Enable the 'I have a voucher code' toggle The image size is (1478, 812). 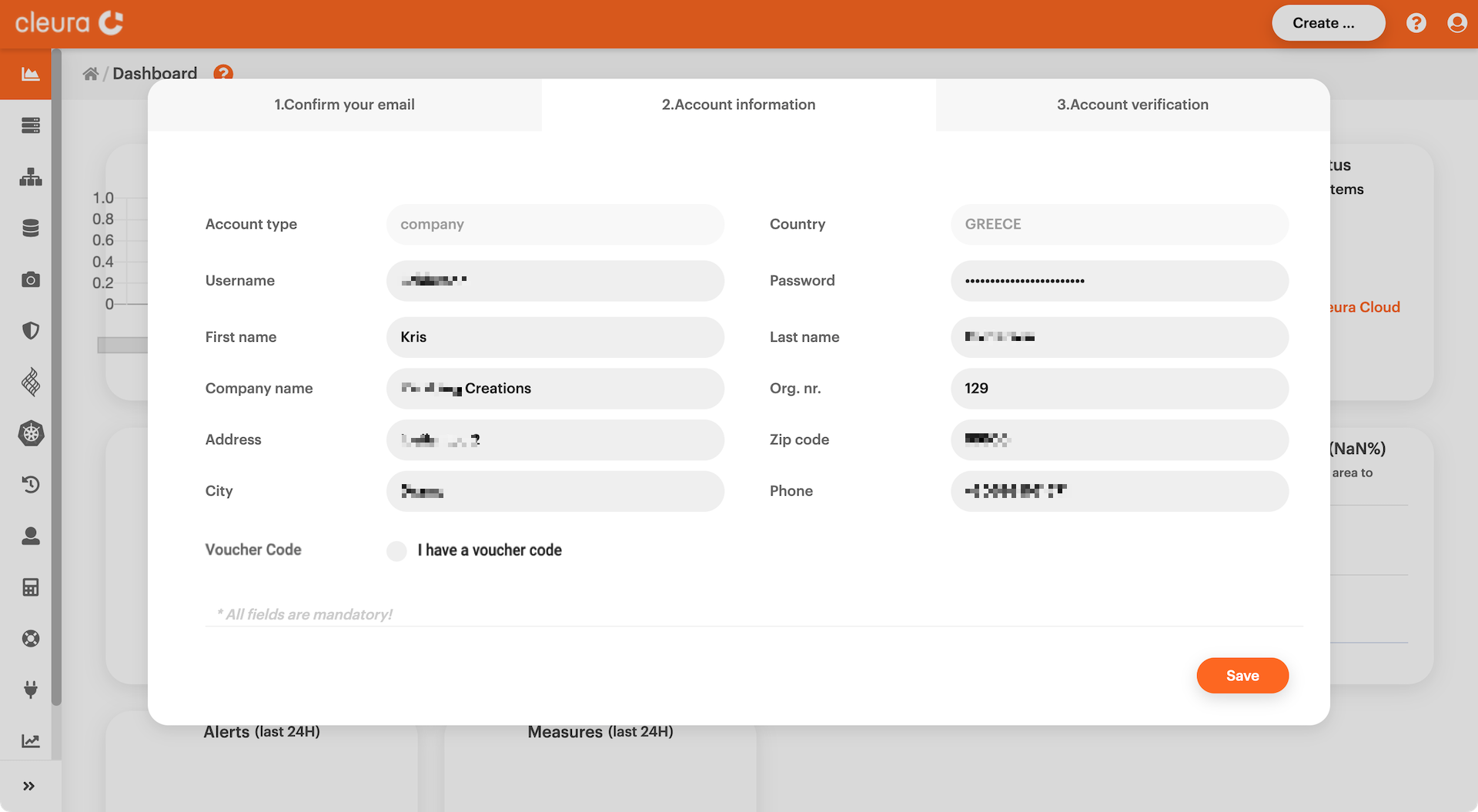click(396, 551)
